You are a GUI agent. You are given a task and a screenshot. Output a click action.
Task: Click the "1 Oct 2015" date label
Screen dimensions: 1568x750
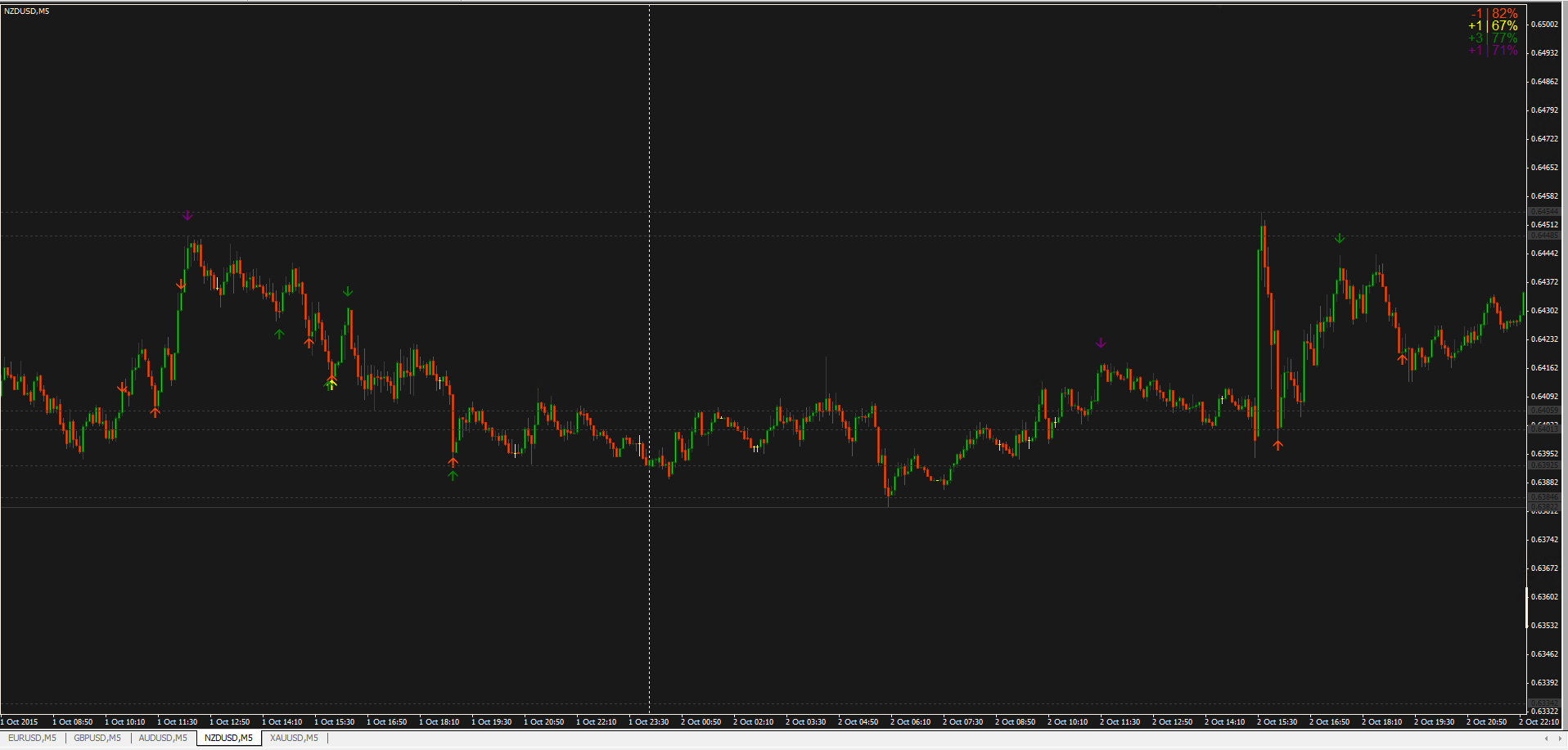20,722
